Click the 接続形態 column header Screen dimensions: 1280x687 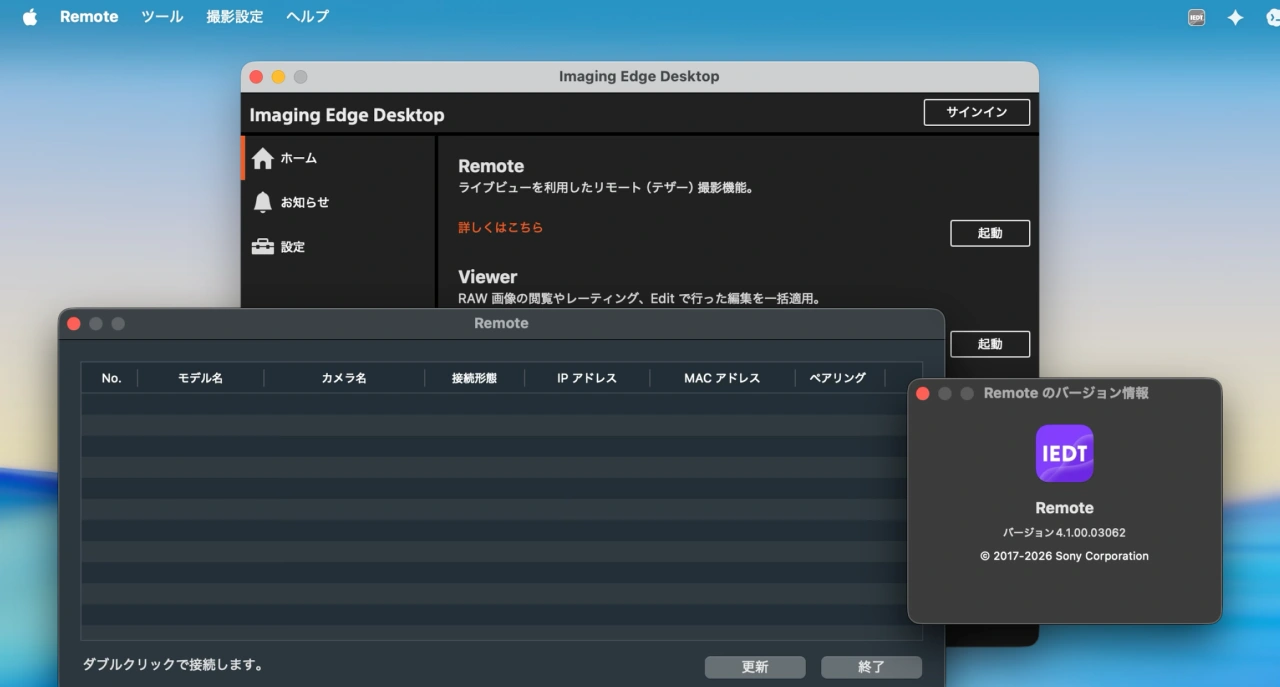coord(474,378)
